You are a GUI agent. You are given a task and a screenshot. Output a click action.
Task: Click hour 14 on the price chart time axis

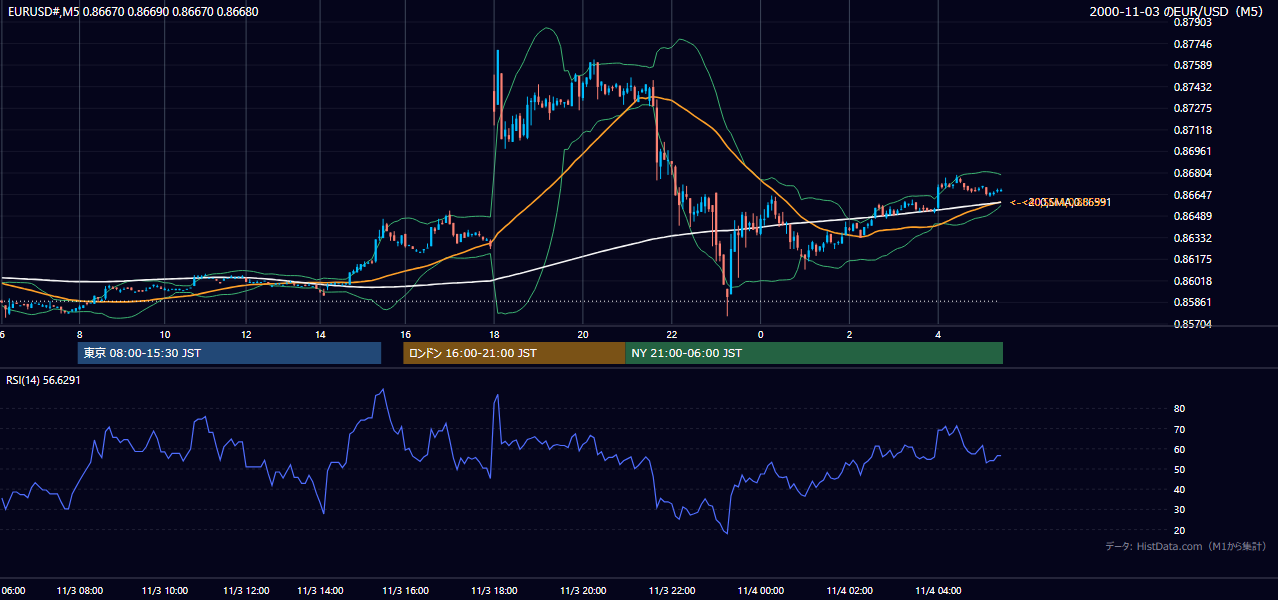coord(320,334)
